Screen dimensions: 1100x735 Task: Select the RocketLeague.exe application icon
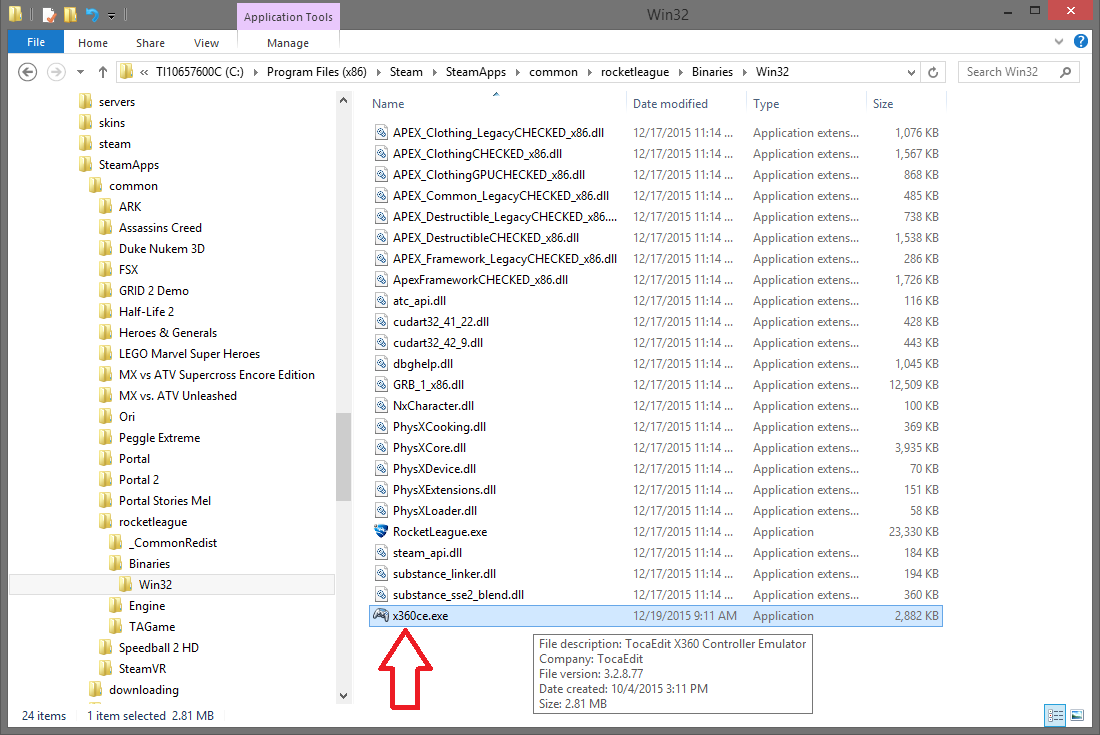coord(381,531)
